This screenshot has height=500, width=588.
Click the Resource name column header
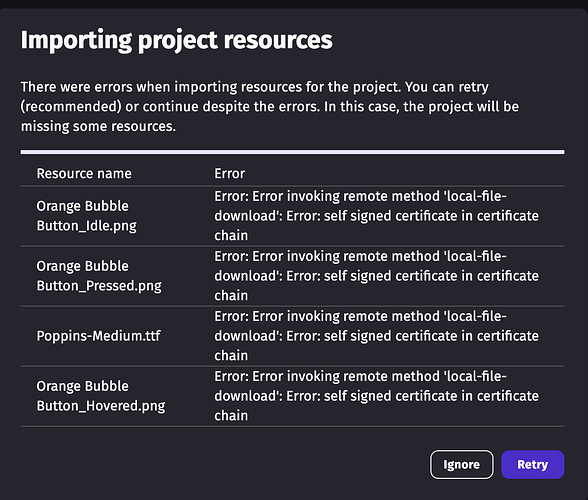pos(84,174)
